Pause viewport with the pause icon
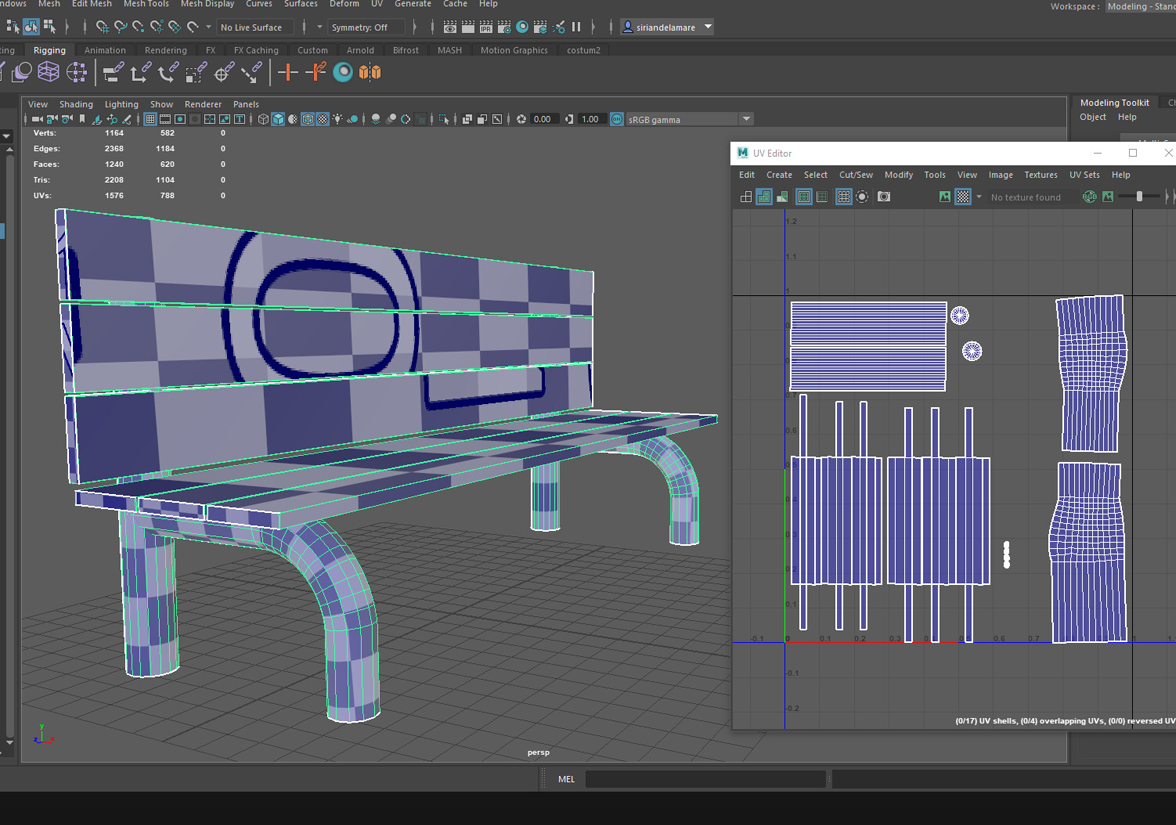Image resolution: width=1176 pixels, height=825 pixels. point(576,27)
